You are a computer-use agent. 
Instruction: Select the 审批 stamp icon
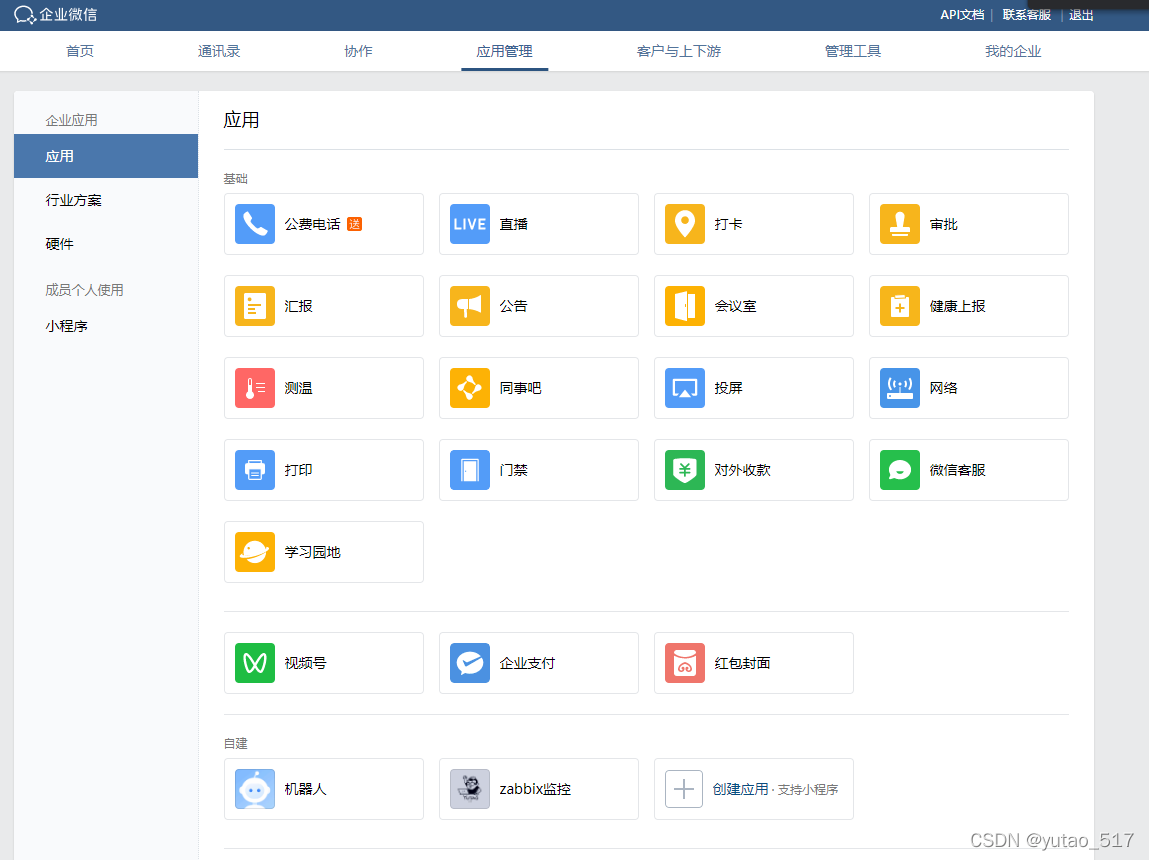point(900,224)
